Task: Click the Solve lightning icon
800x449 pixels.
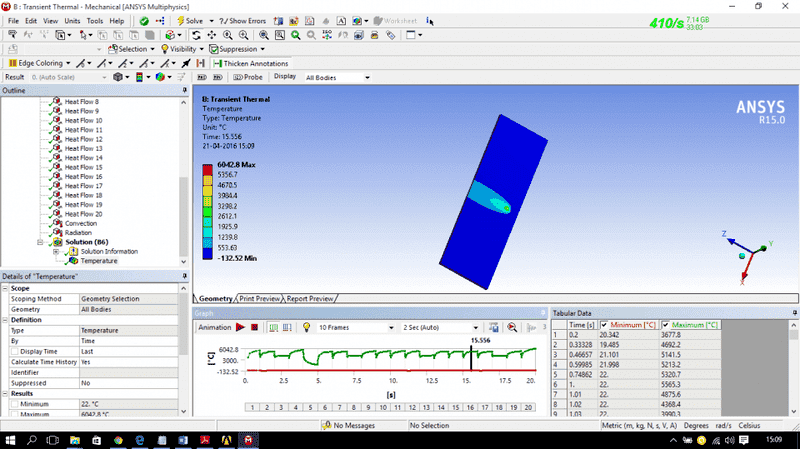Action: point(180,20)
